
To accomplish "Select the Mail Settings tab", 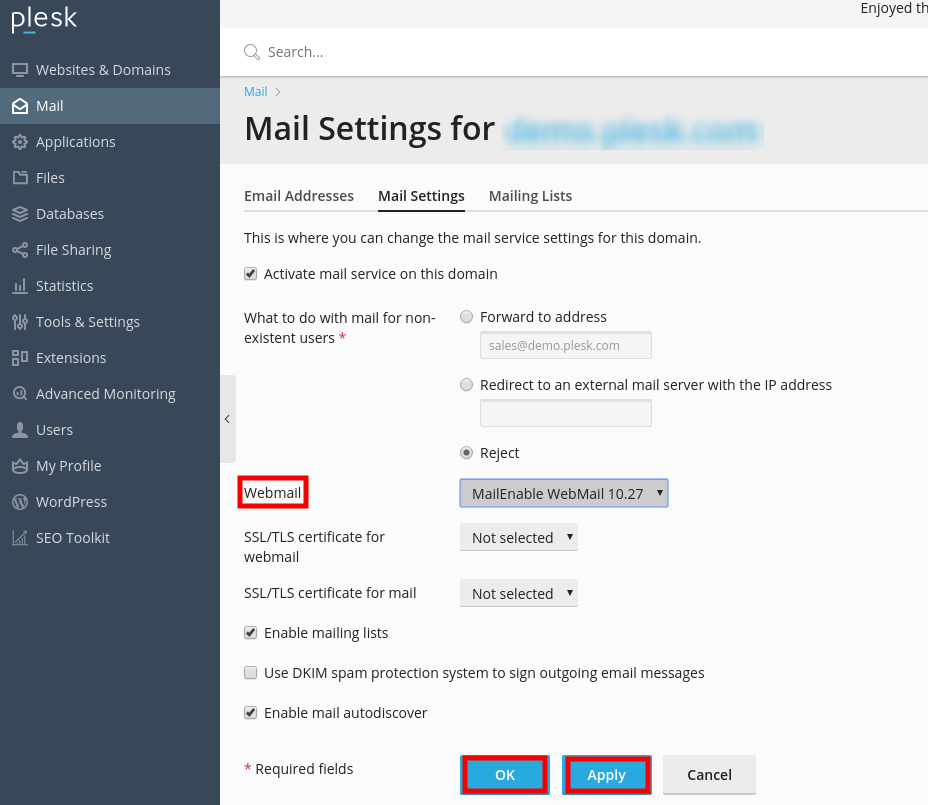I will pyautogui.click(x=421, y=196).
